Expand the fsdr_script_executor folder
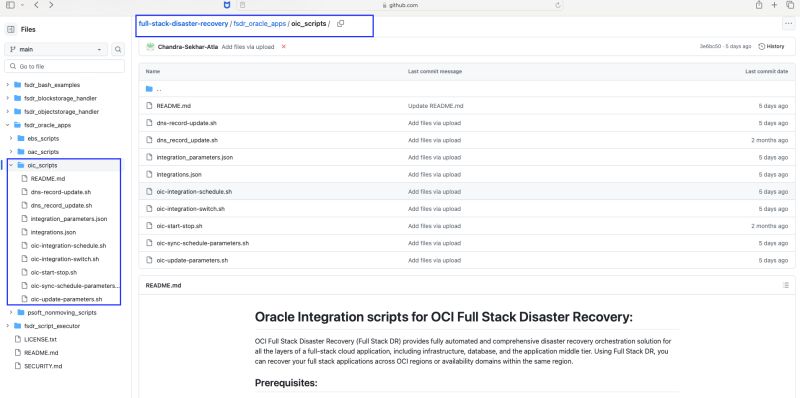The image size is (800, 398). (x=8, y=326)
